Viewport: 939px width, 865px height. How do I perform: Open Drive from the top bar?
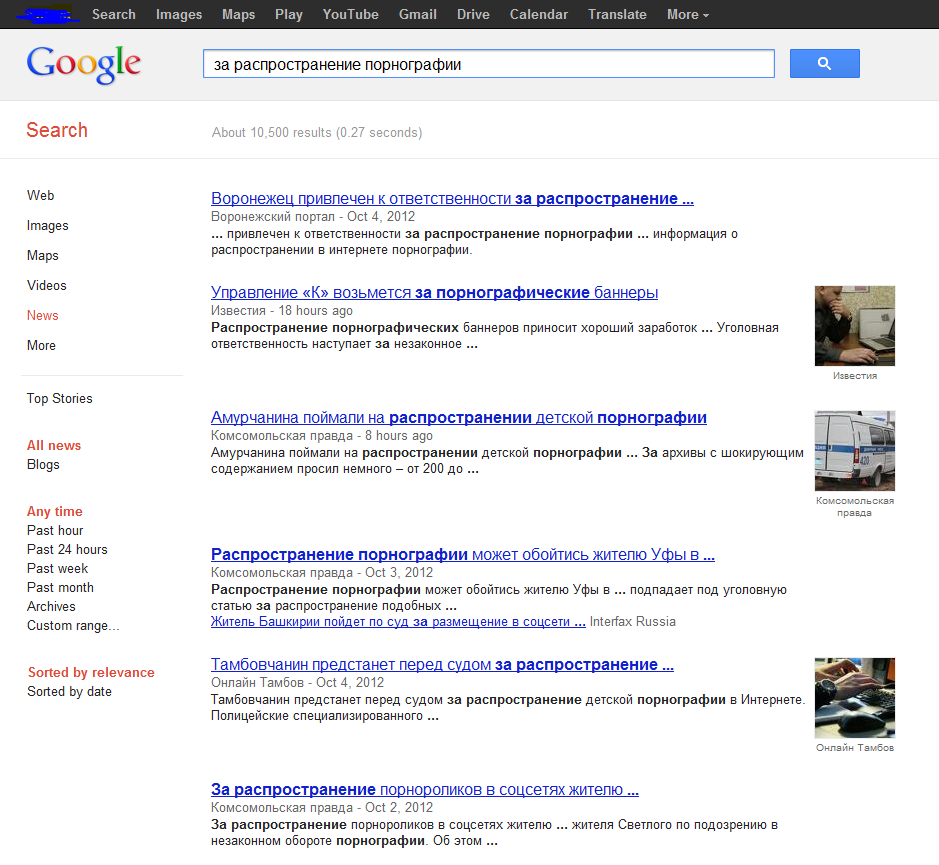[x=473, y=14]
